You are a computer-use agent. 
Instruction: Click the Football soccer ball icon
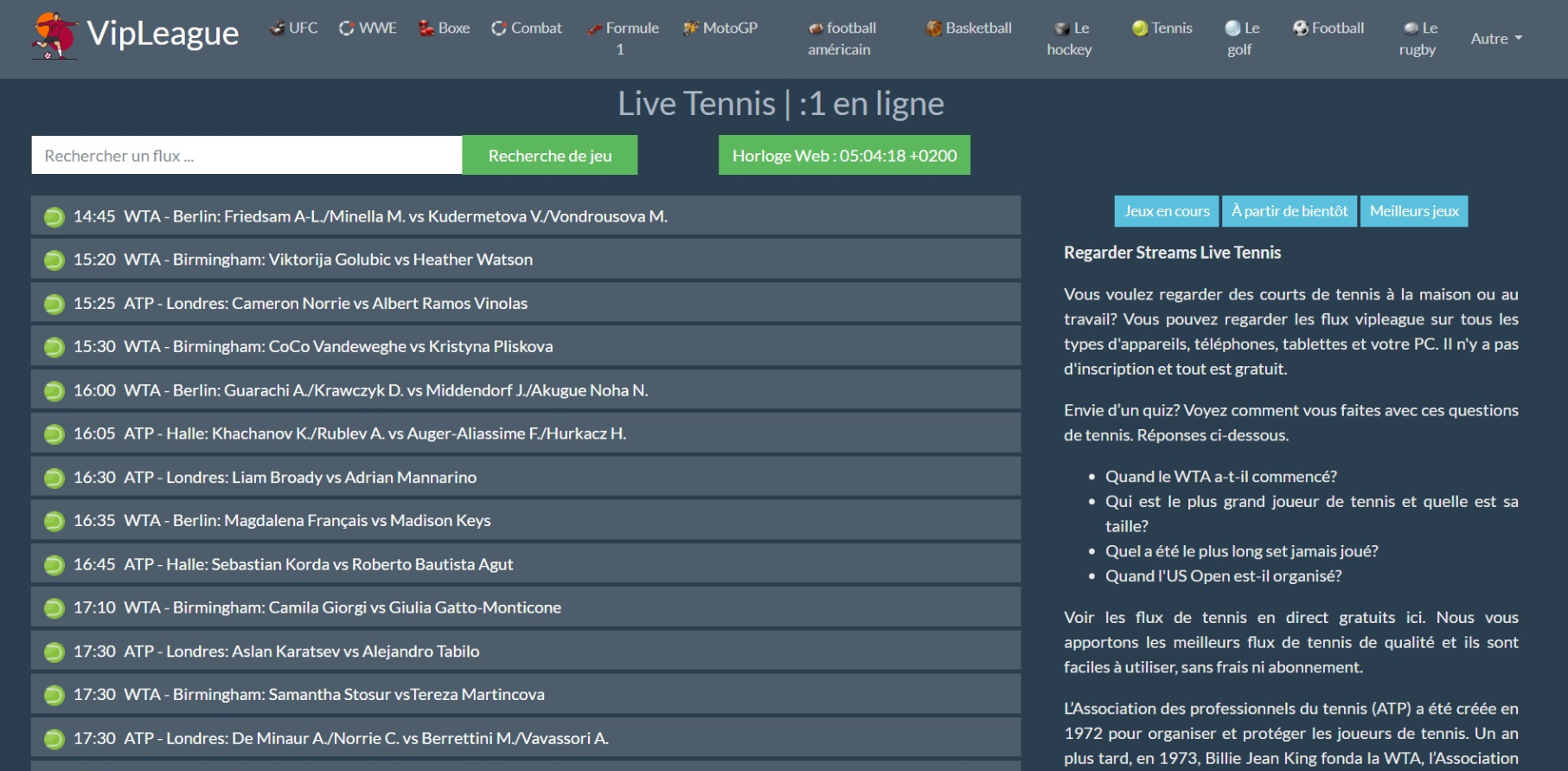(x=1301, y=28)
